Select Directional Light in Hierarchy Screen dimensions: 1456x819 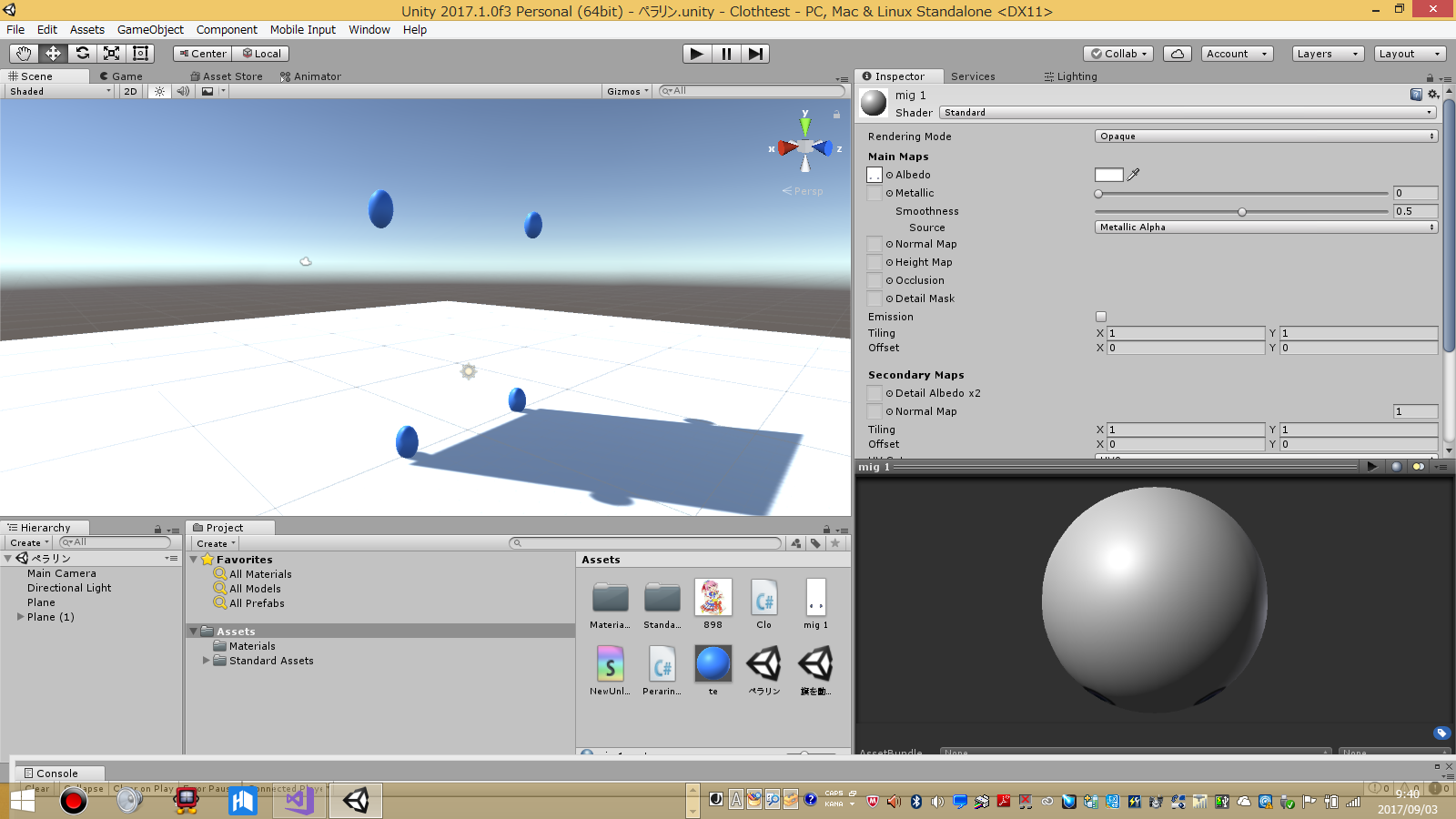69,588
